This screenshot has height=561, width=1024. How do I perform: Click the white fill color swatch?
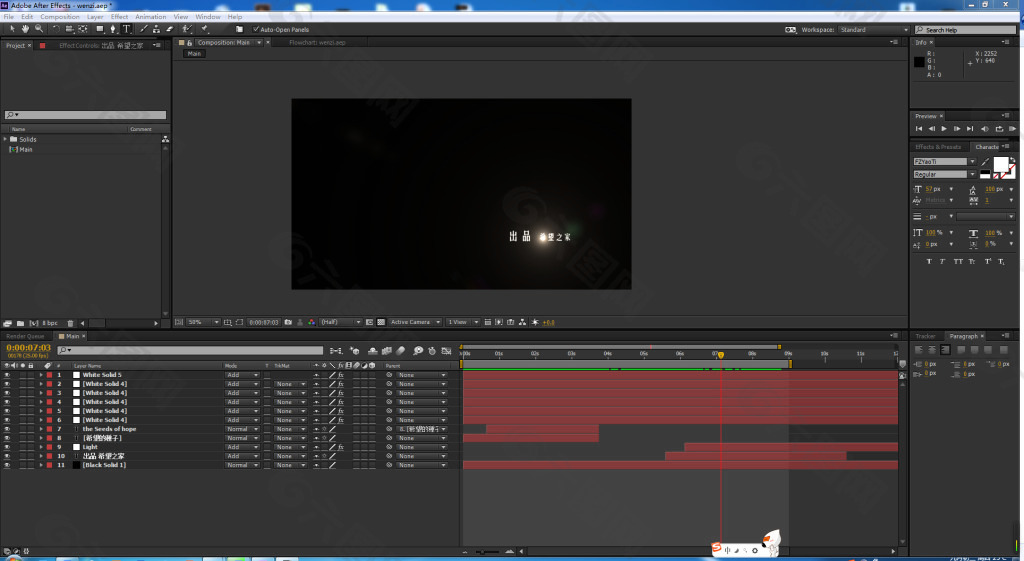click(1001, 164)
